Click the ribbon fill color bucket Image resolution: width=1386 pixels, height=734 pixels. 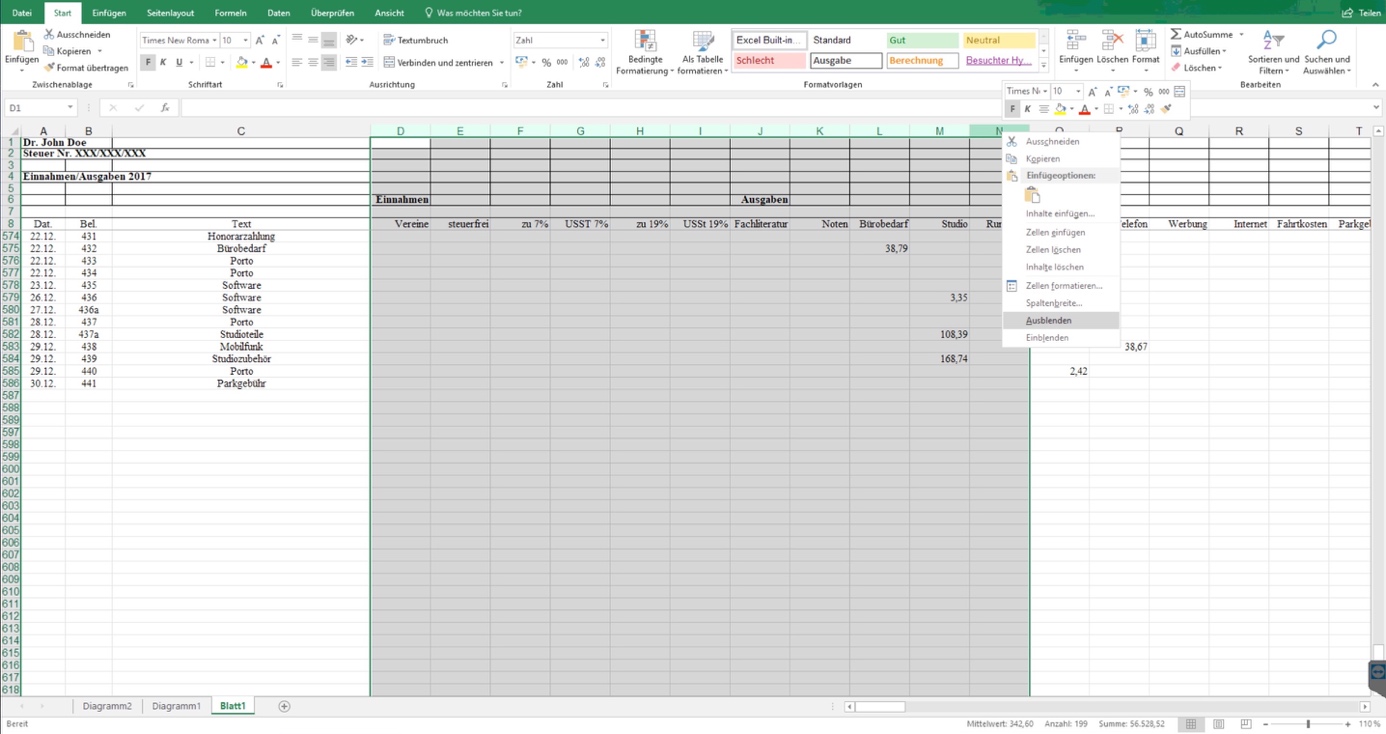(240, 62)
